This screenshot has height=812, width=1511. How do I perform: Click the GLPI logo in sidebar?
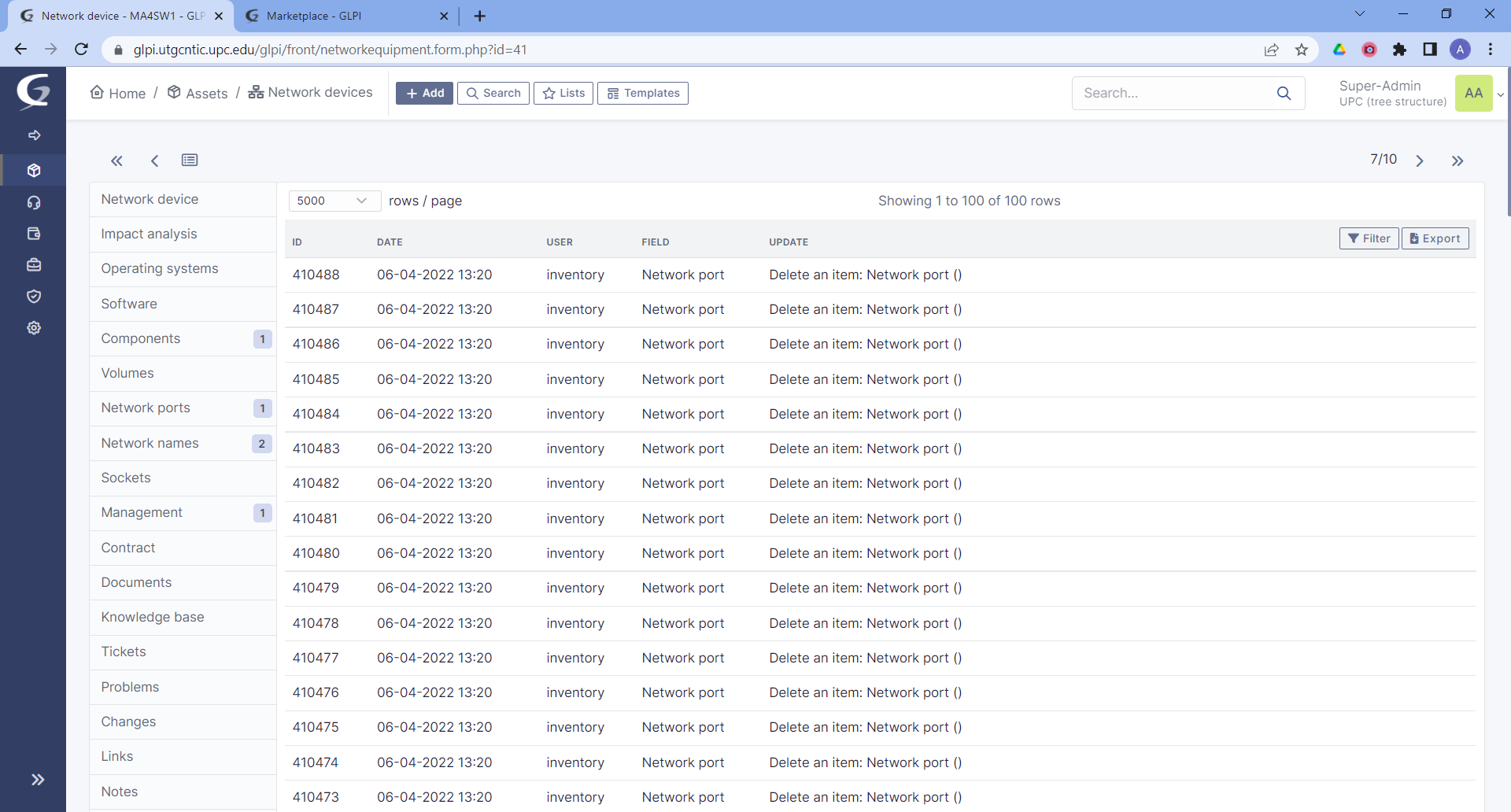(x=33, y=91)
